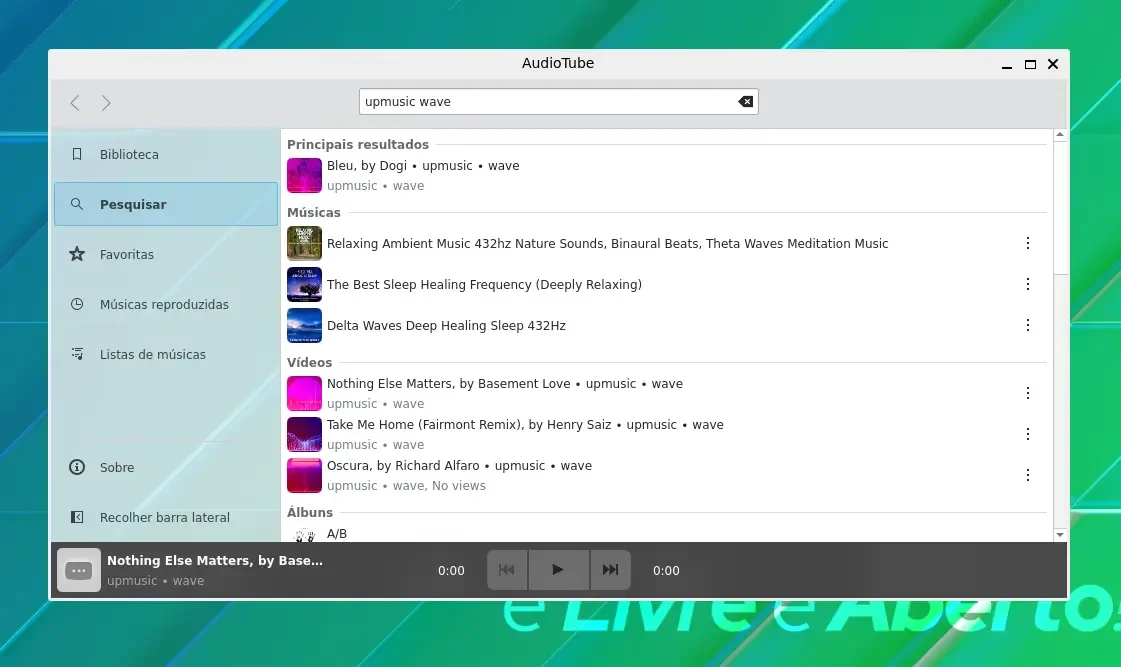The width and height of the screenshot is (1121, 667).
Task: Click the Pesquisar magnifier icon
Action: [77, 204]
